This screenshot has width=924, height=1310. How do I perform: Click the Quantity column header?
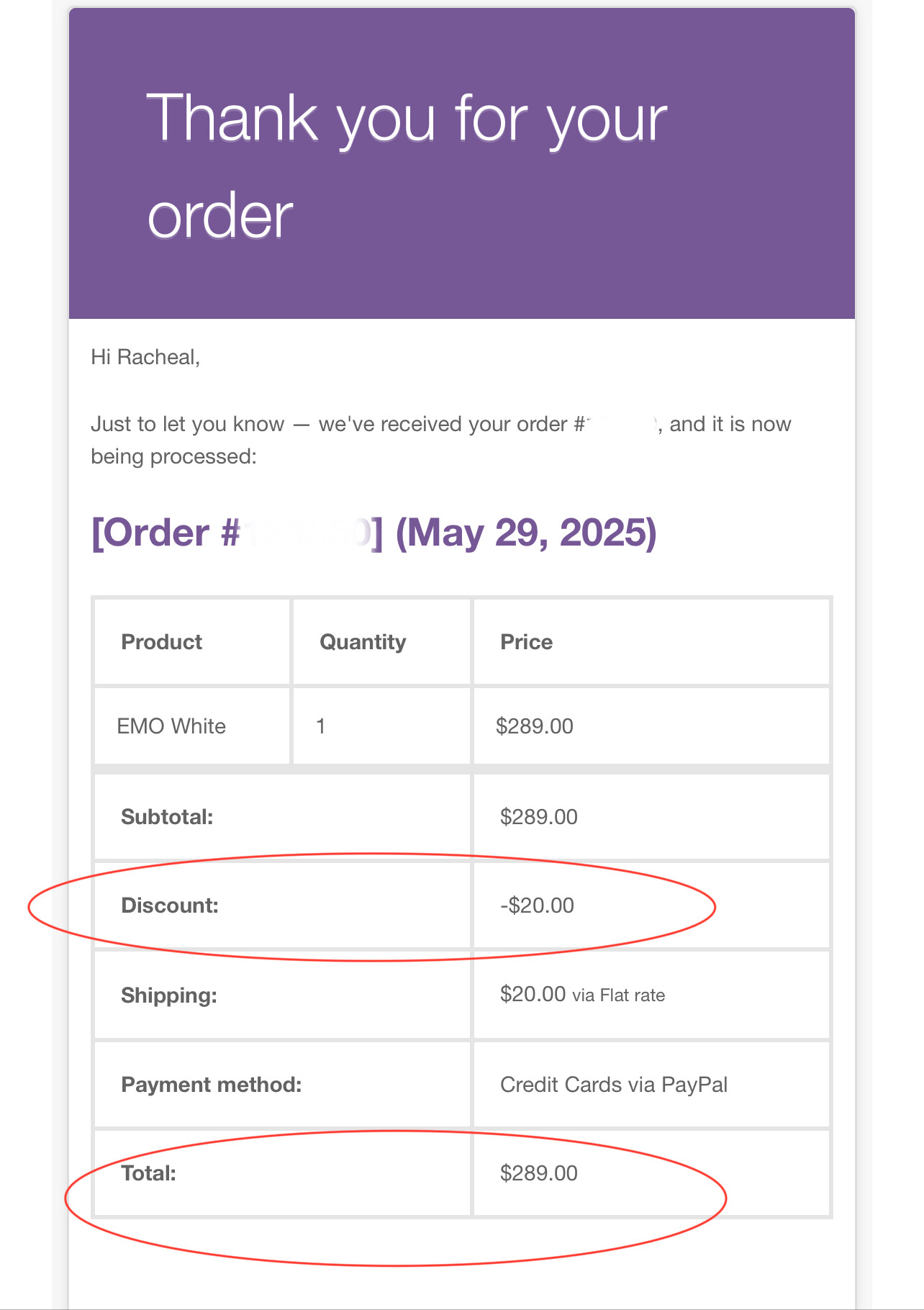pos(363,642)
